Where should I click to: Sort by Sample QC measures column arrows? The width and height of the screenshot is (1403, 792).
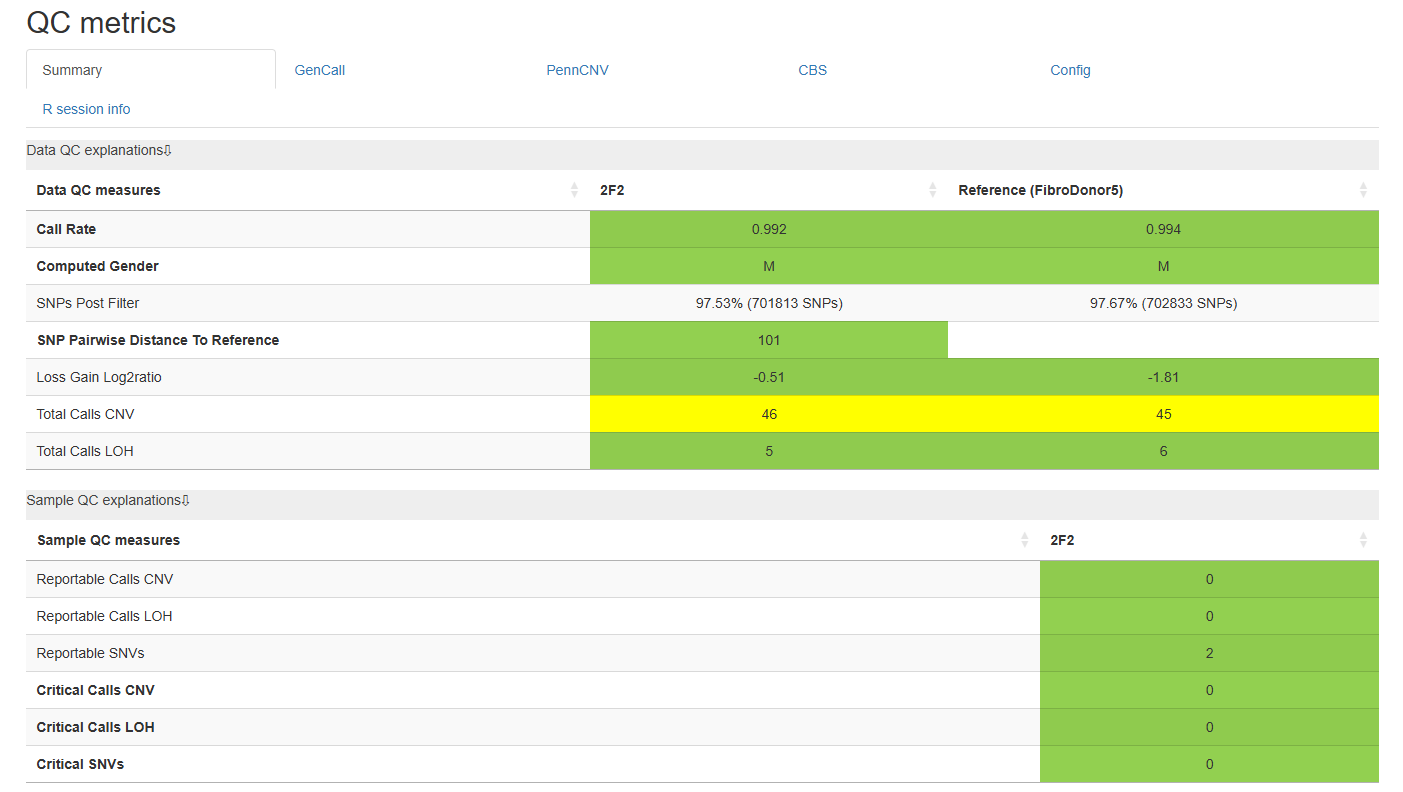click(x=1024, y=540)
